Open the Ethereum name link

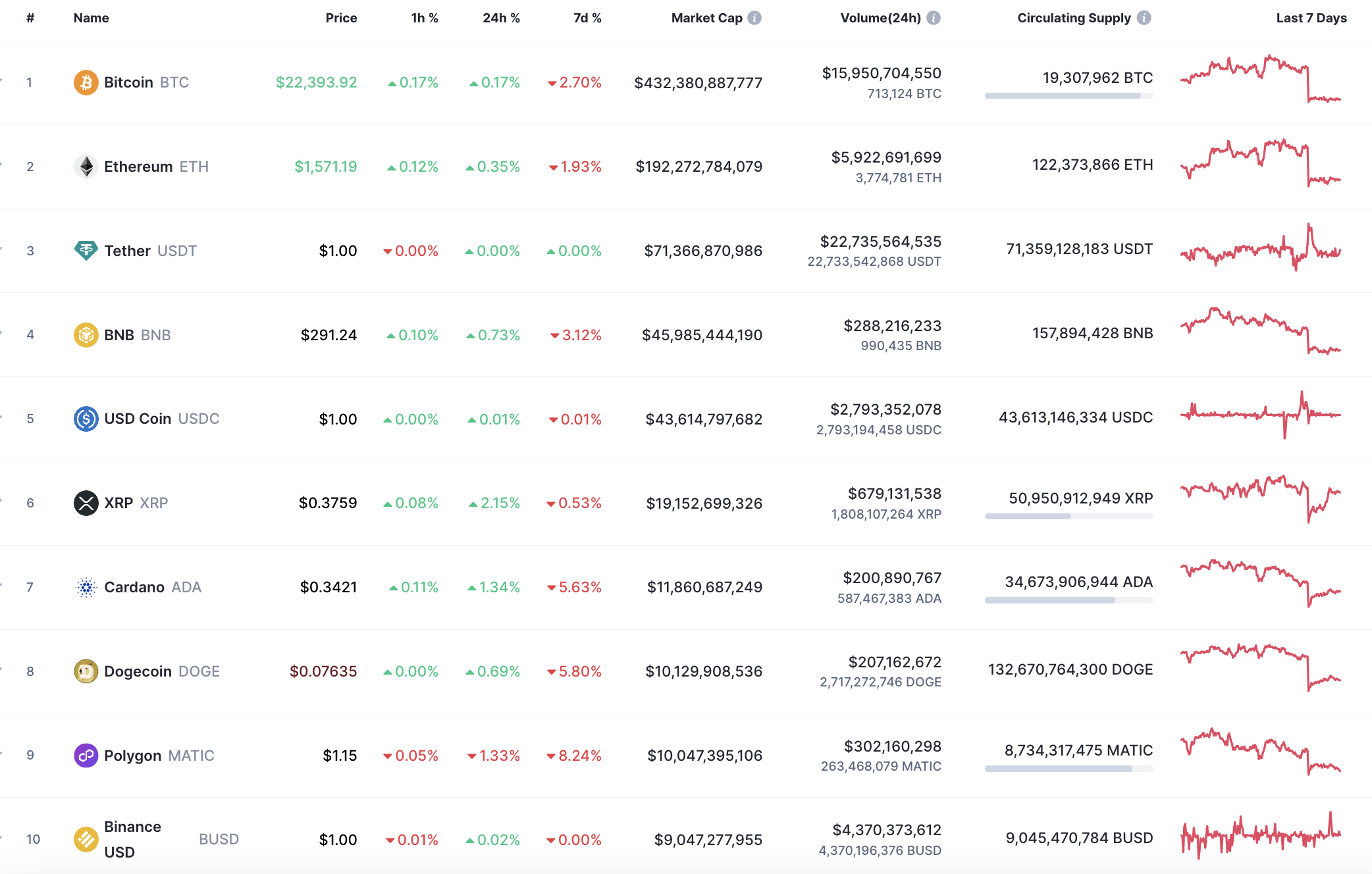[x=138, y=166]
